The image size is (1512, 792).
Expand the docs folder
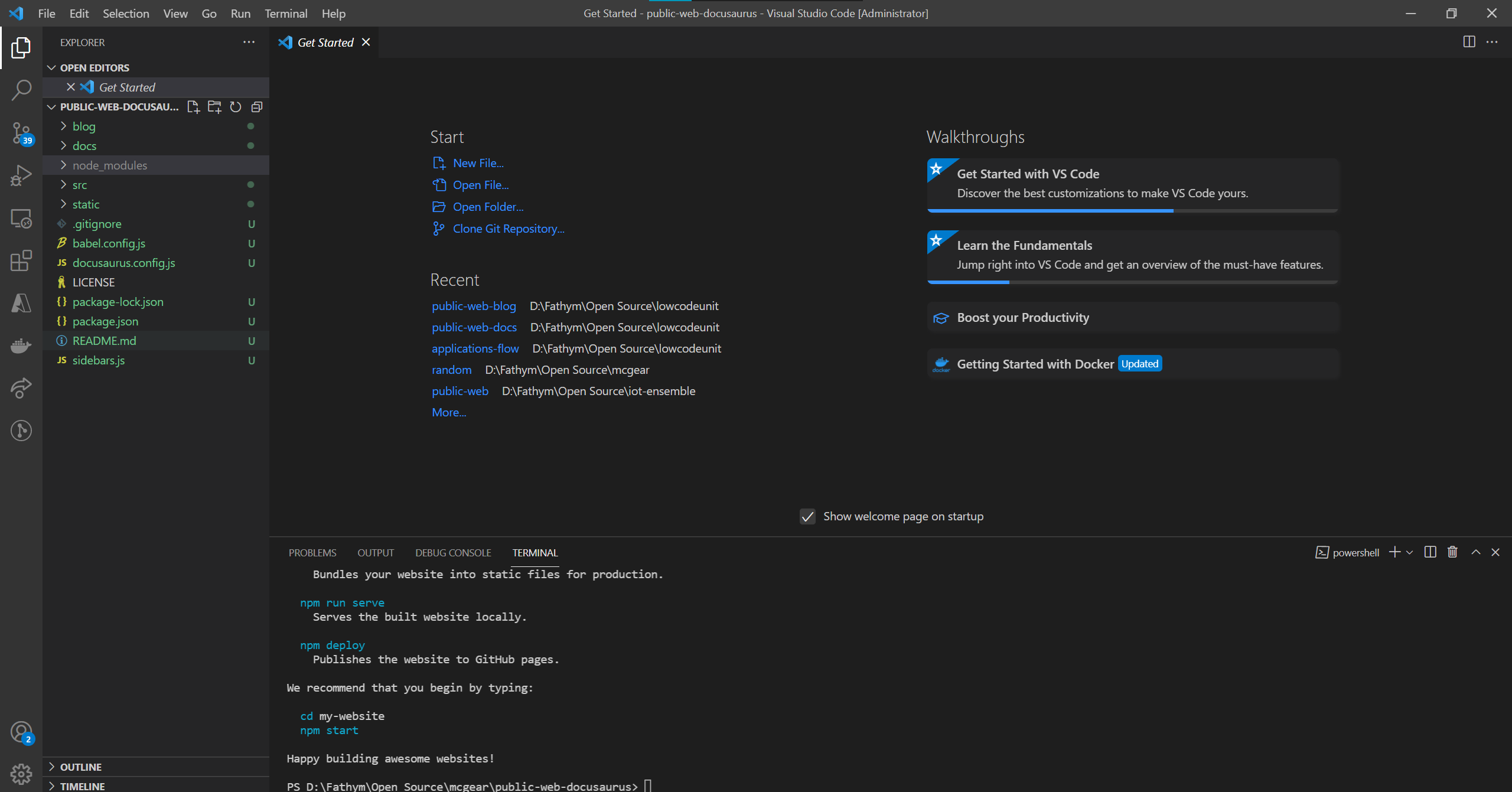click(x=156, y=146)
